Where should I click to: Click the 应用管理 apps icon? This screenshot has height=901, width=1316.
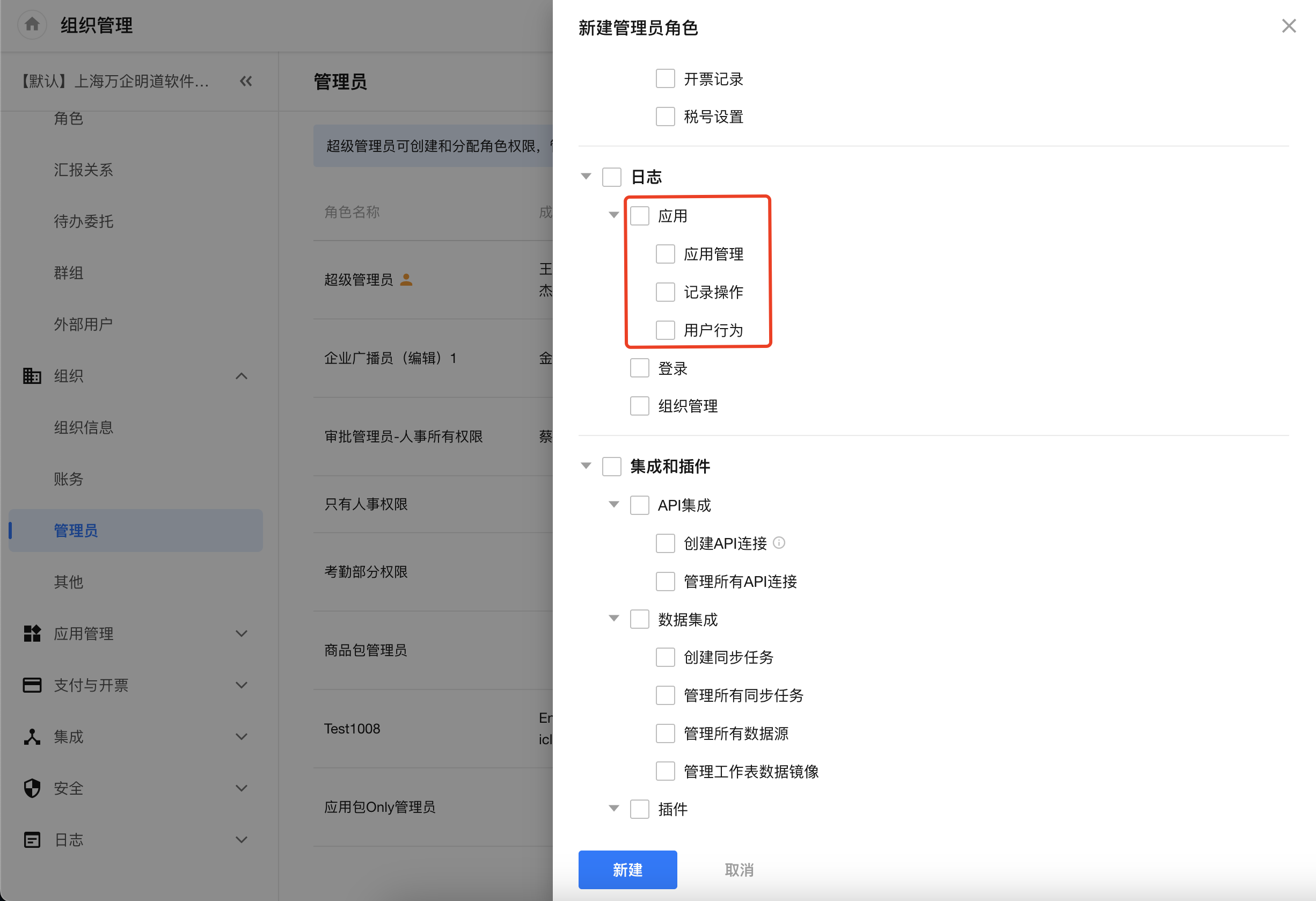pyautogui.click(x=32, y=634)
